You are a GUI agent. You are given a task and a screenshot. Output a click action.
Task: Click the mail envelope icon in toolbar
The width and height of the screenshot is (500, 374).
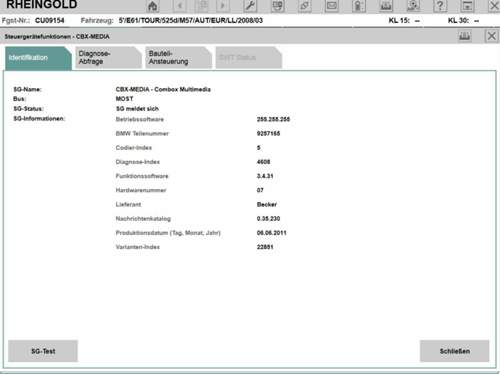coord(331,6)
